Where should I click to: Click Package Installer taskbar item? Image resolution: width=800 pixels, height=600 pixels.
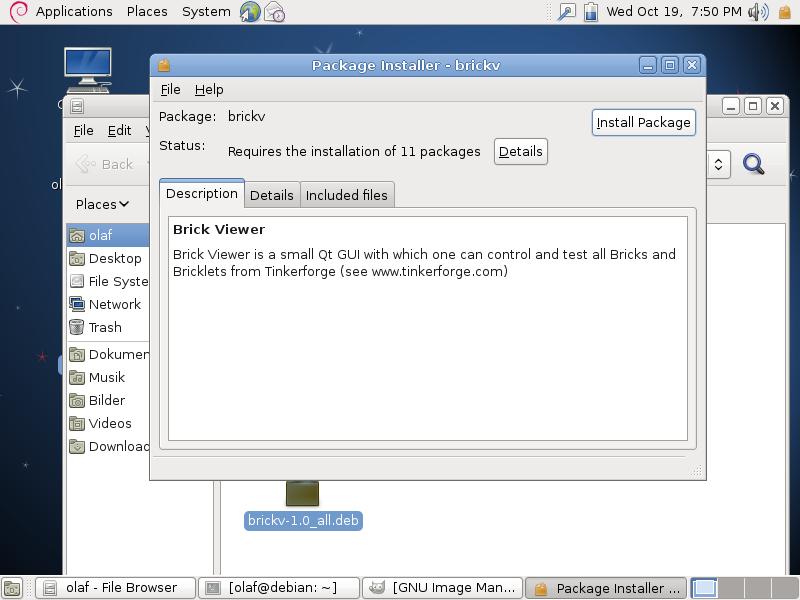(606, 588)
